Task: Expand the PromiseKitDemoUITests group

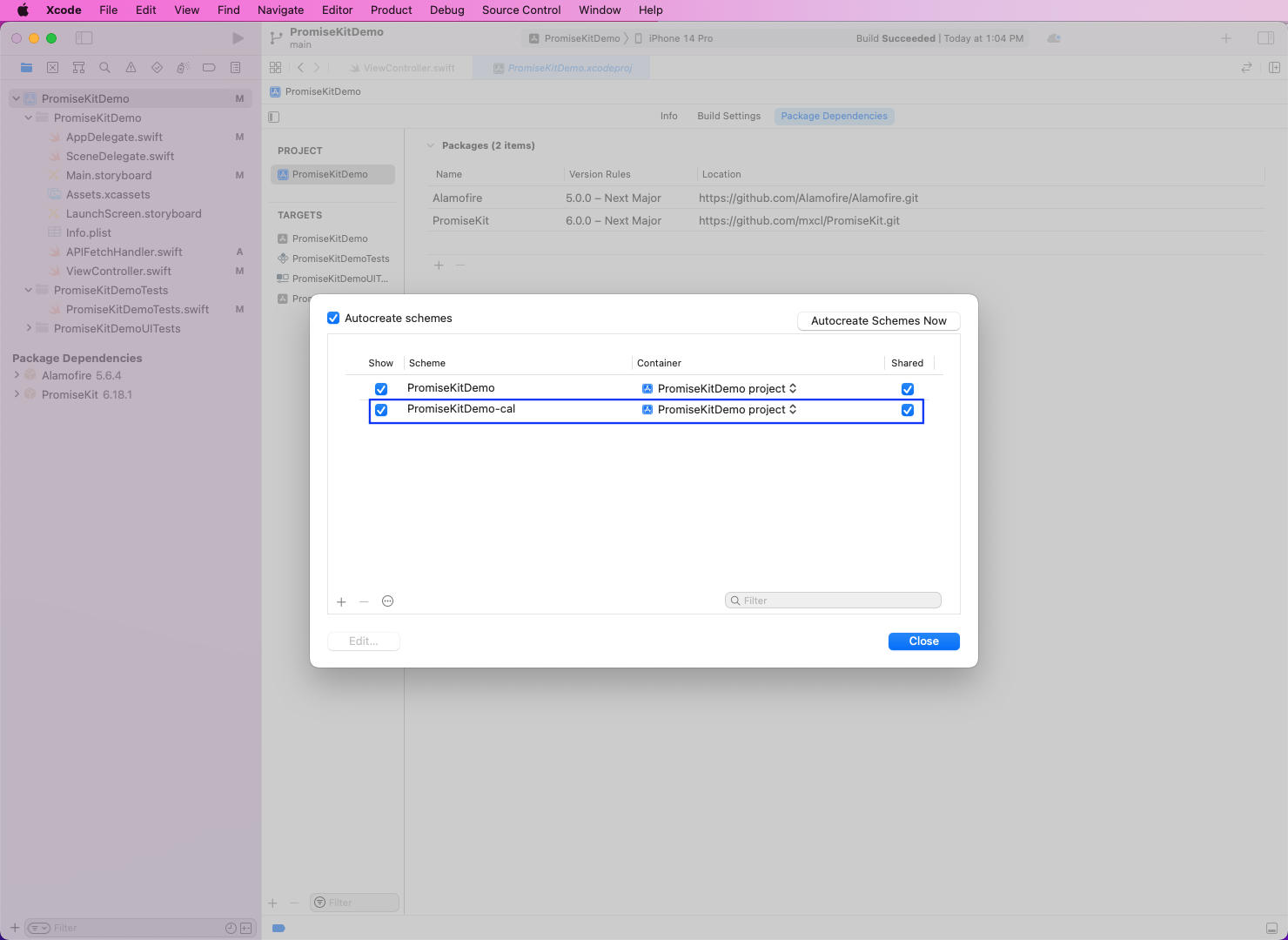Action: coord(28,328)
